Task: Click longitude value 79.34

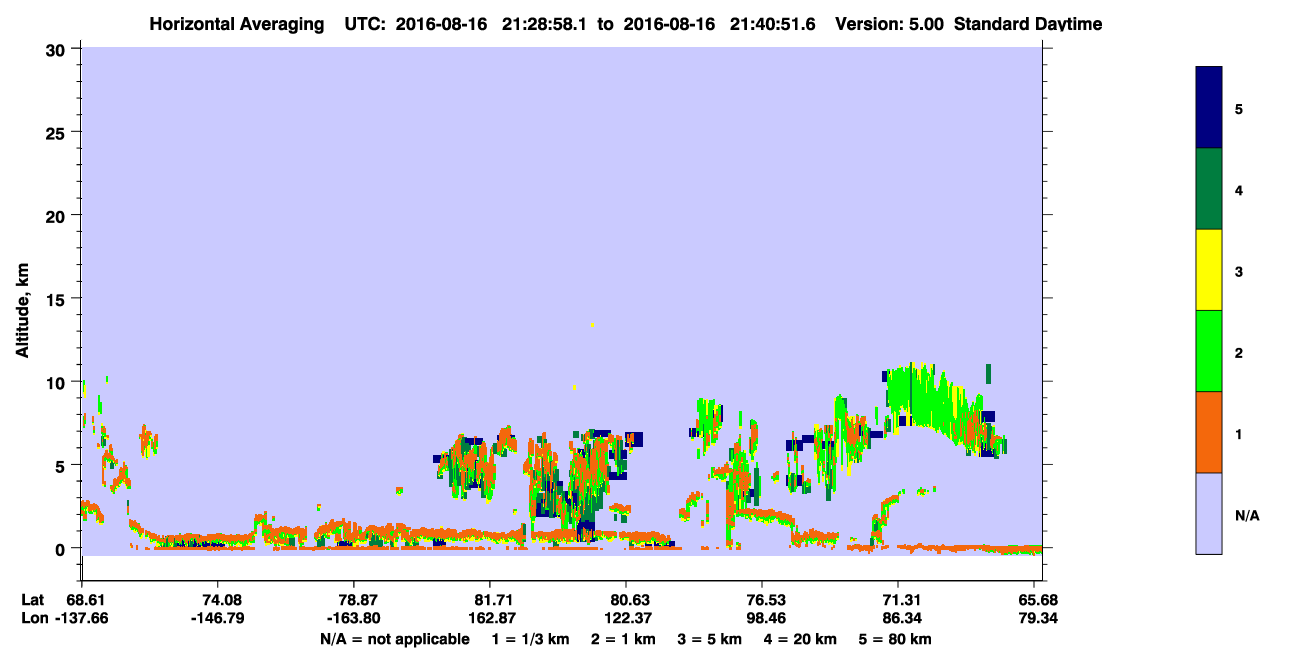Action: coord(1038,618)
